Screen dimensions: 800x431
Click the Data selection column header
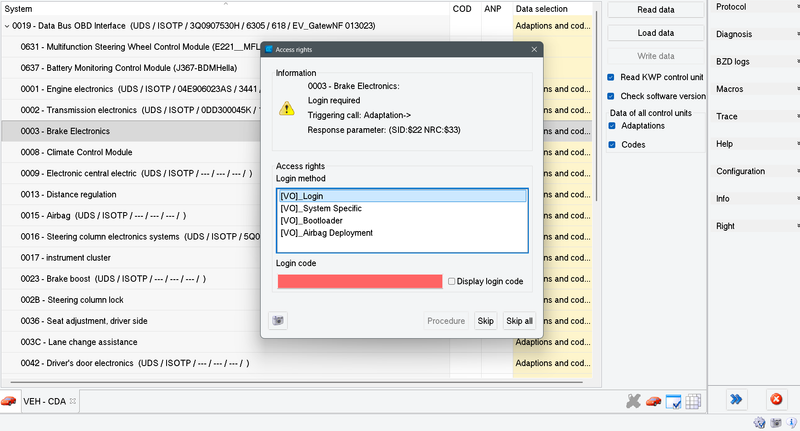coord(553,9)
